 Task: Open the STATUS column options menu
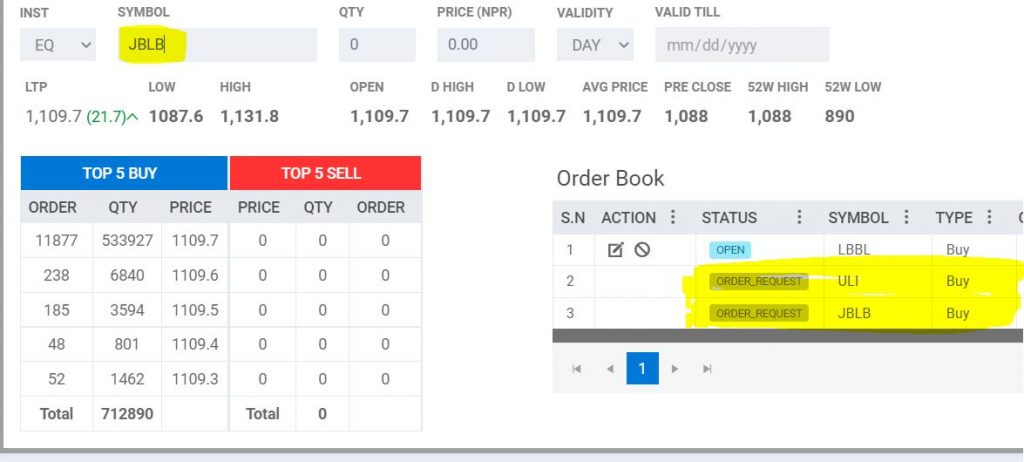799,217
